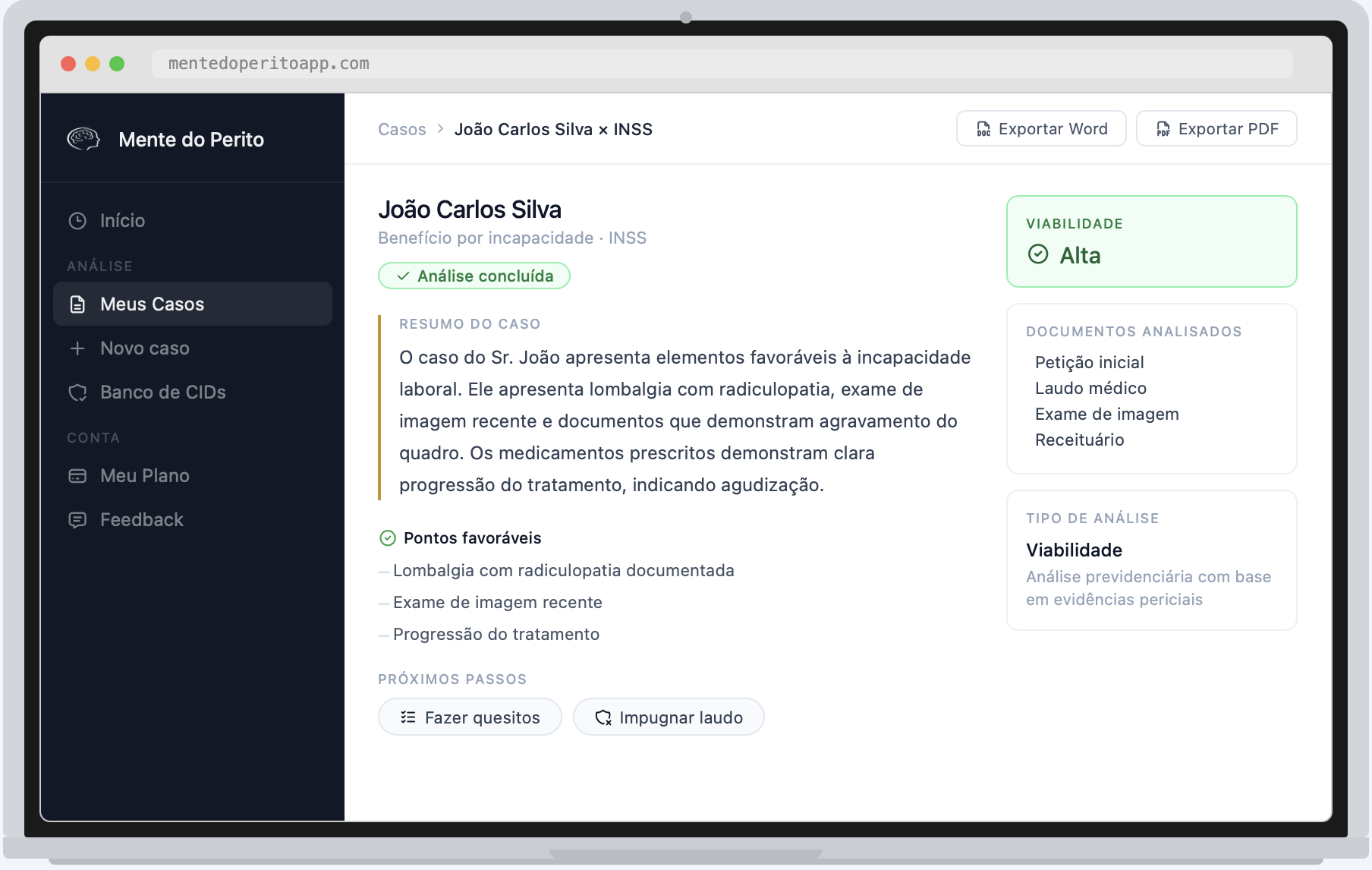Click the Mente do Perito app title

pos(191,140)
